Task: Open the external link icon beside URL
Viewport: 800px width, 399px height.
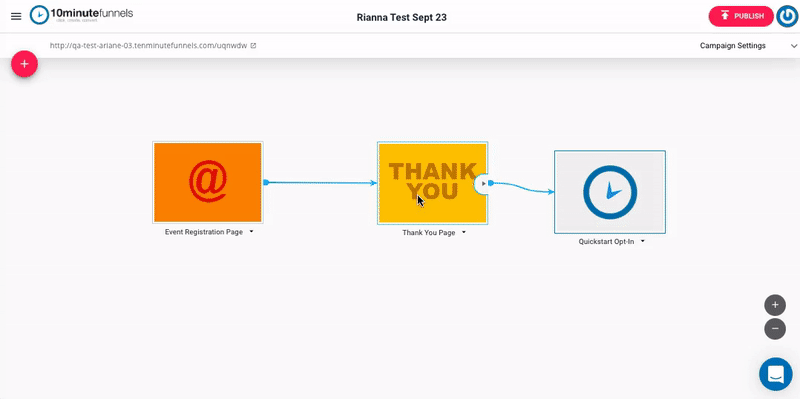Action: pos(254,45)
